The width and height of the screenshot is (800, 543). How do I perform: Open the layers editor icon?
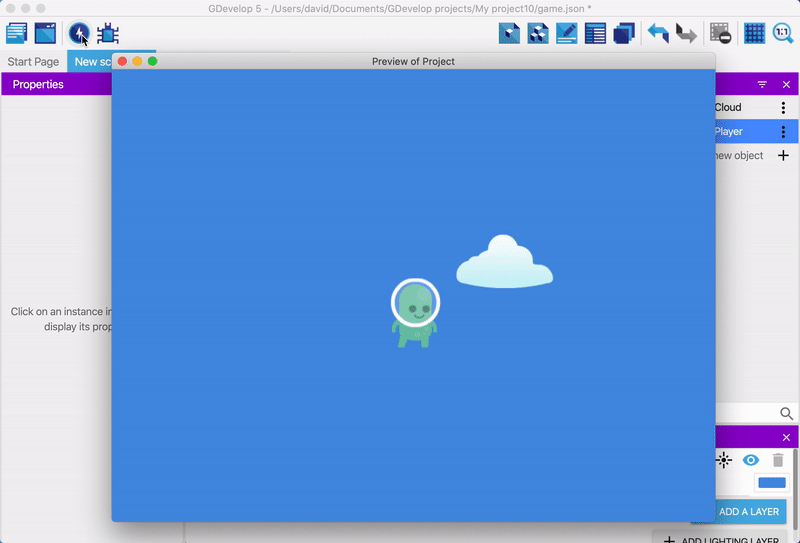pyautogui.click(x=625, y=33)
